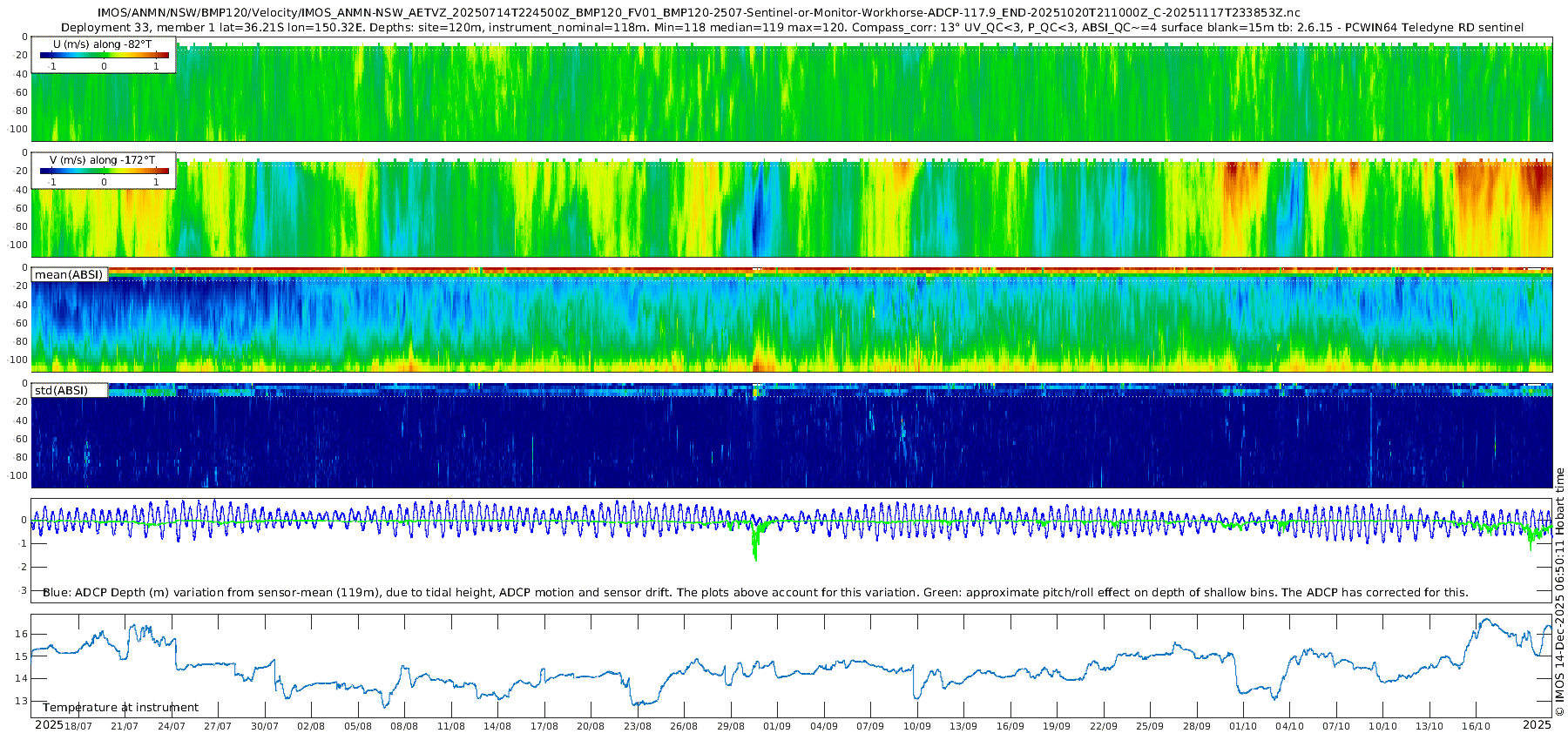
Task: Select the 16/10 date tick label
Action: click(x=1476, y=726)
